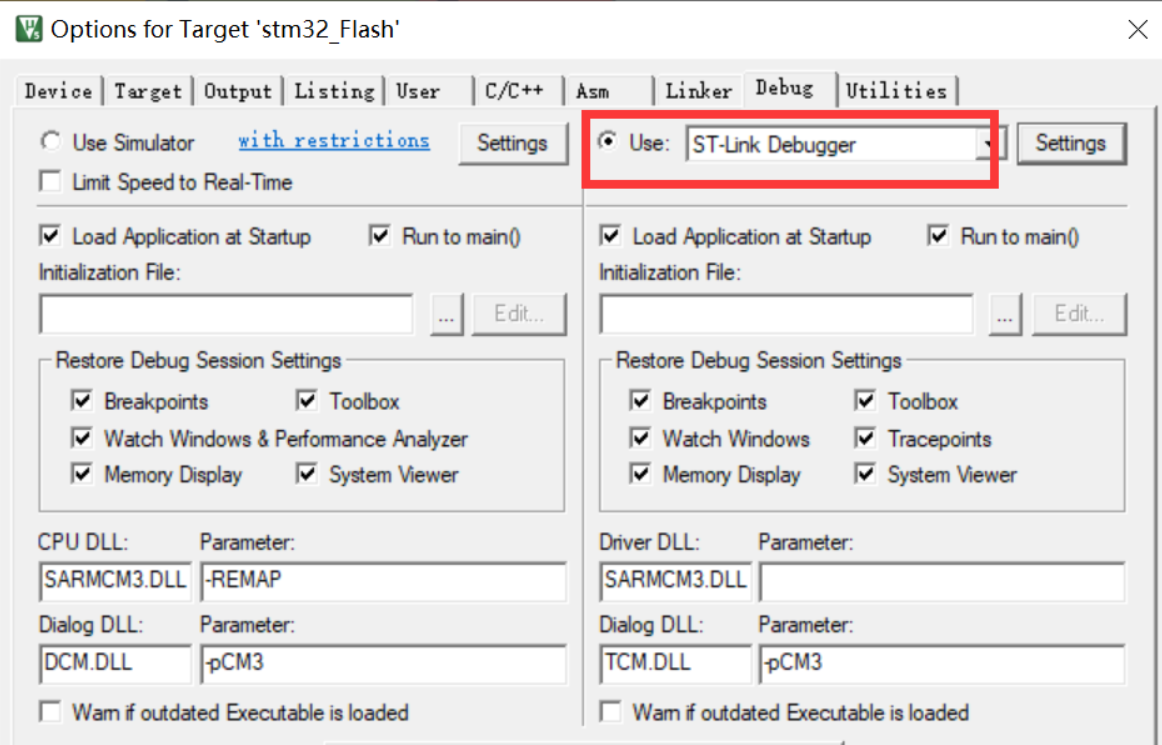Toggle hardware Run to main() checkbox

pos(939,236)
